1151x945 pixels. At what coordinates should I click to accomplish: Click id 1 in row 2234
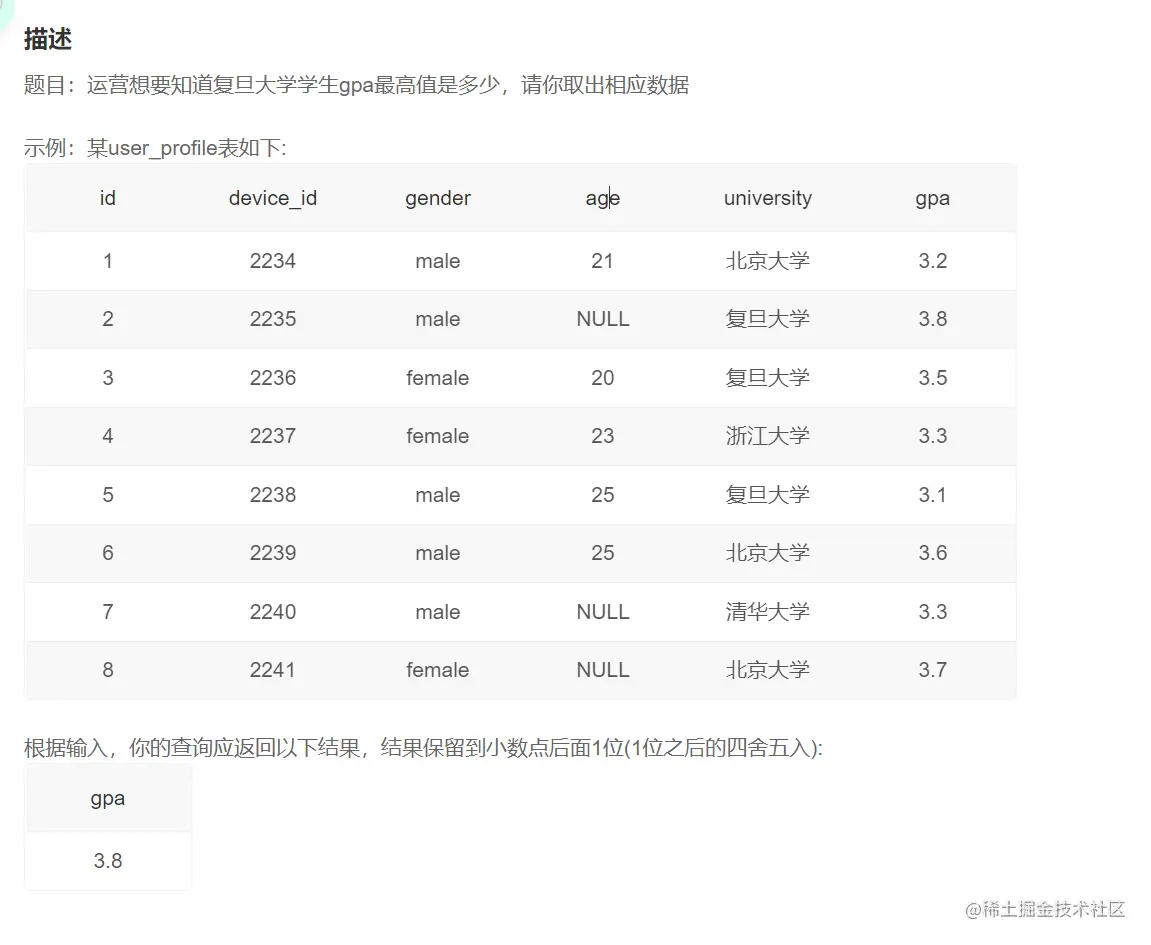[108, 261]
